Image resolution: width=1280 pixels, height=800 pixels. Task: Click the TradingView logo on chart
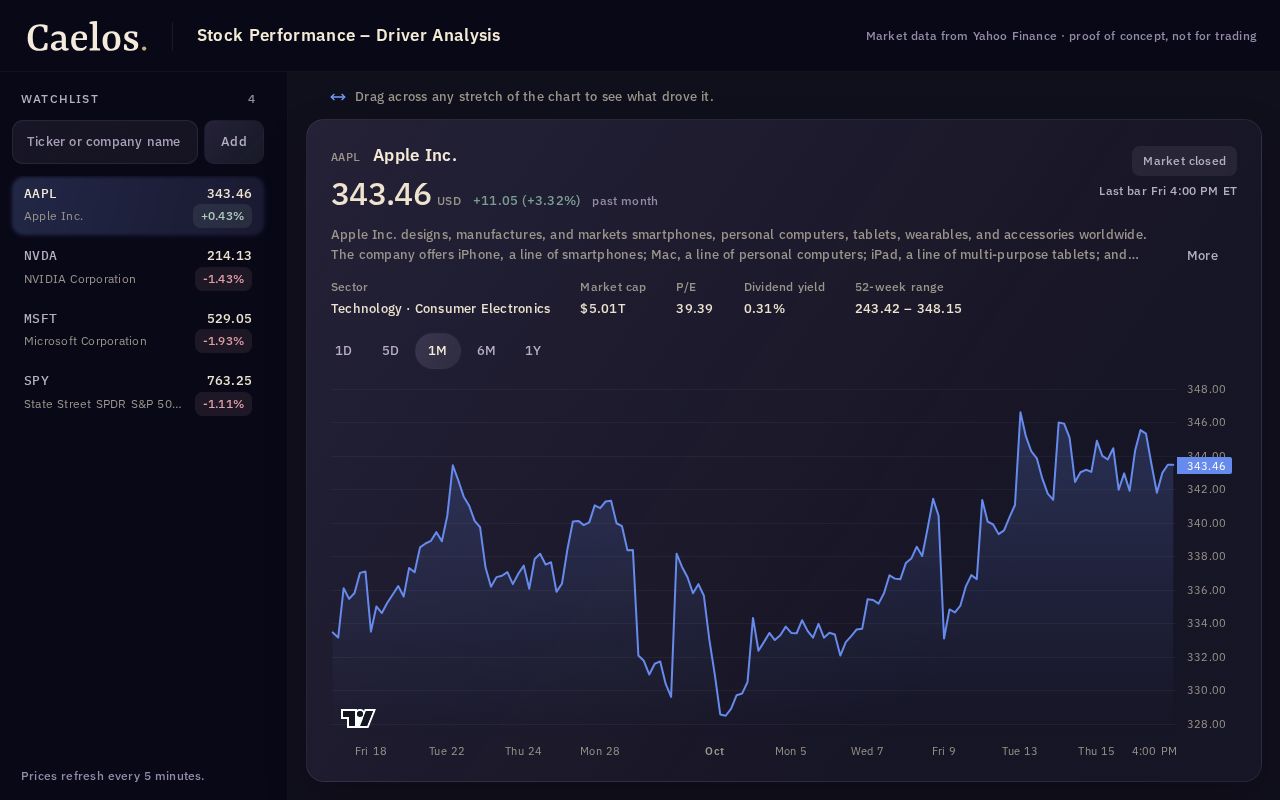358,718
